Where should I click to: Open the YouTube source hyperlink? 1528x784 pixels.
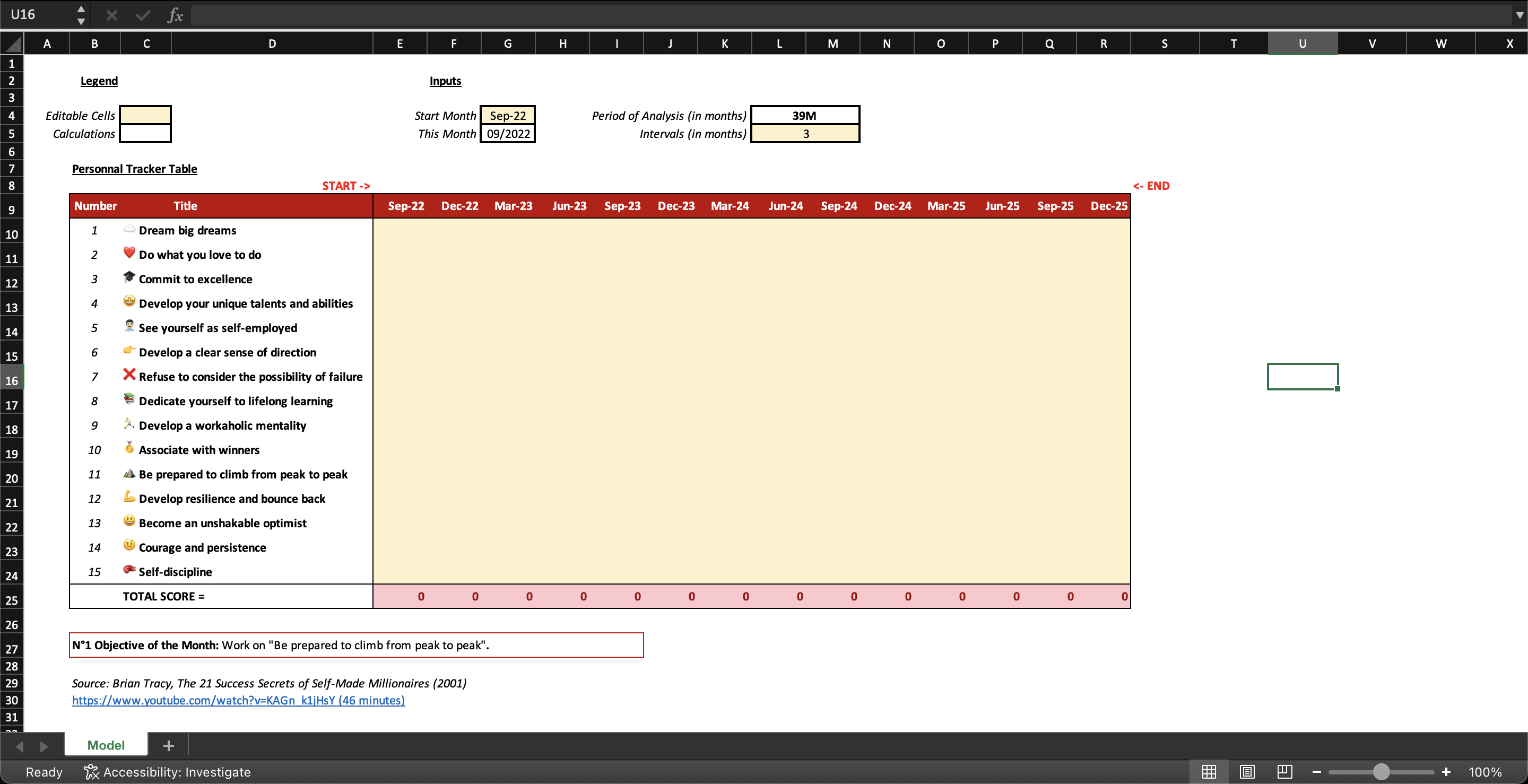tap(238, 700)
